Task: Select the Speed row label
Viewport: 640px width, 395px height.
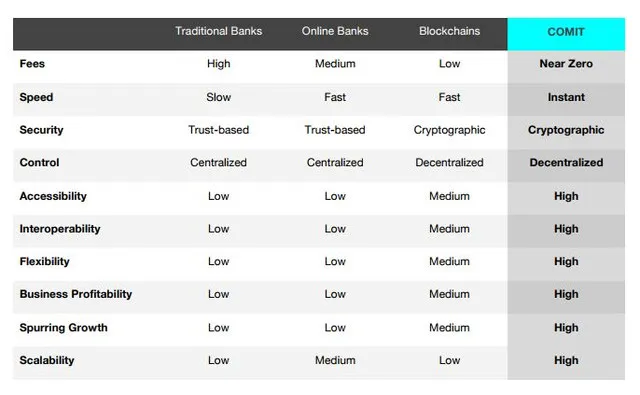Action: click(x=36, y=98)
